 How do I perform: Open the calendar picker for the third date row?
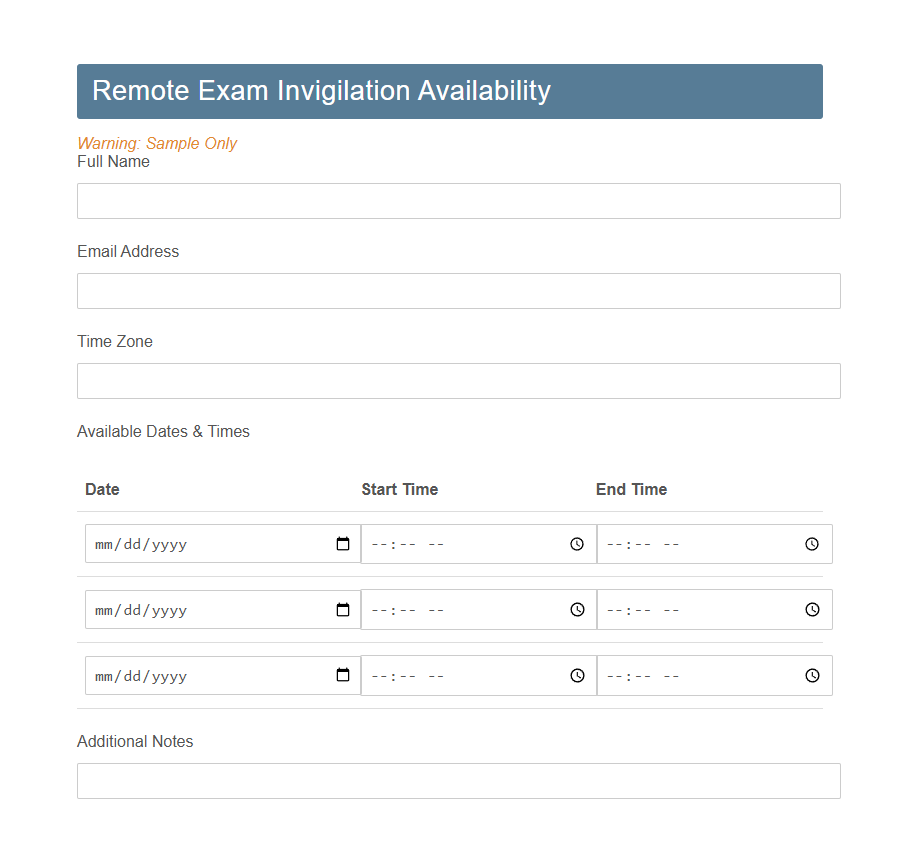pos(343,675)
